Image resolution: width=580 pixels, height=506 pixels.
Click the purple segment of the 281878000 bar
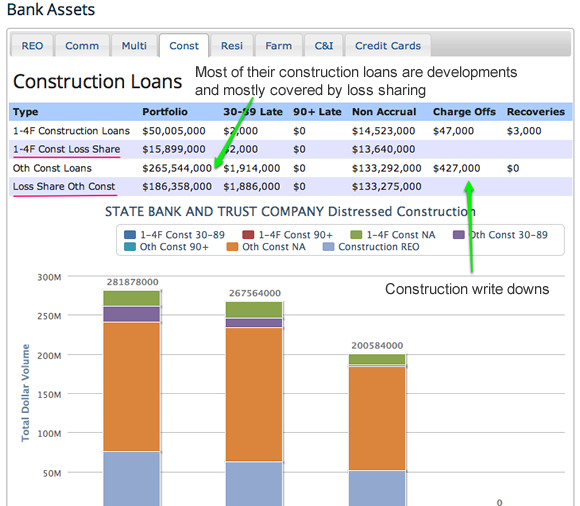pyautogui.click(x=132, y=314)
